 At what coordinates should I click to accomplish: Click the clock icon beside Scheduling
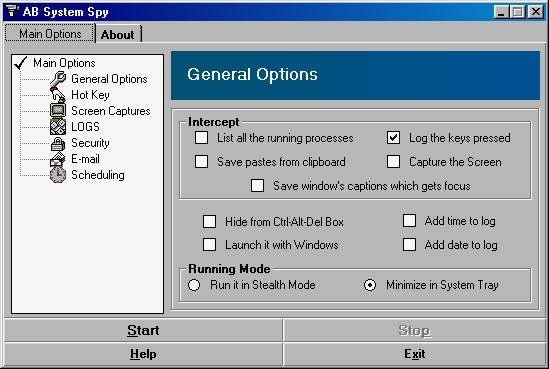coord(58,175)
